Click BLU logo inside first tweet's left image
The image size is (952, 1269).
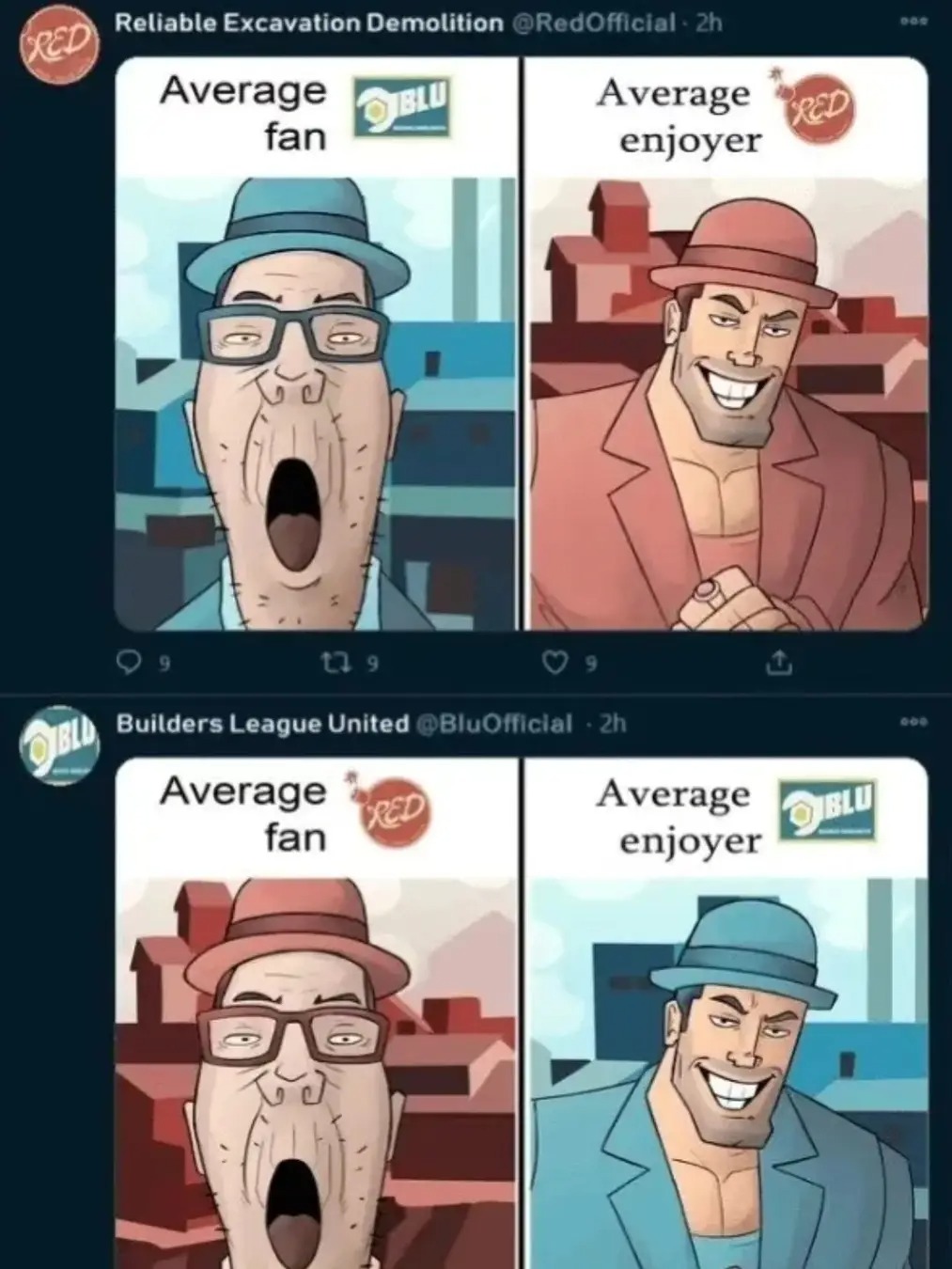401,109
